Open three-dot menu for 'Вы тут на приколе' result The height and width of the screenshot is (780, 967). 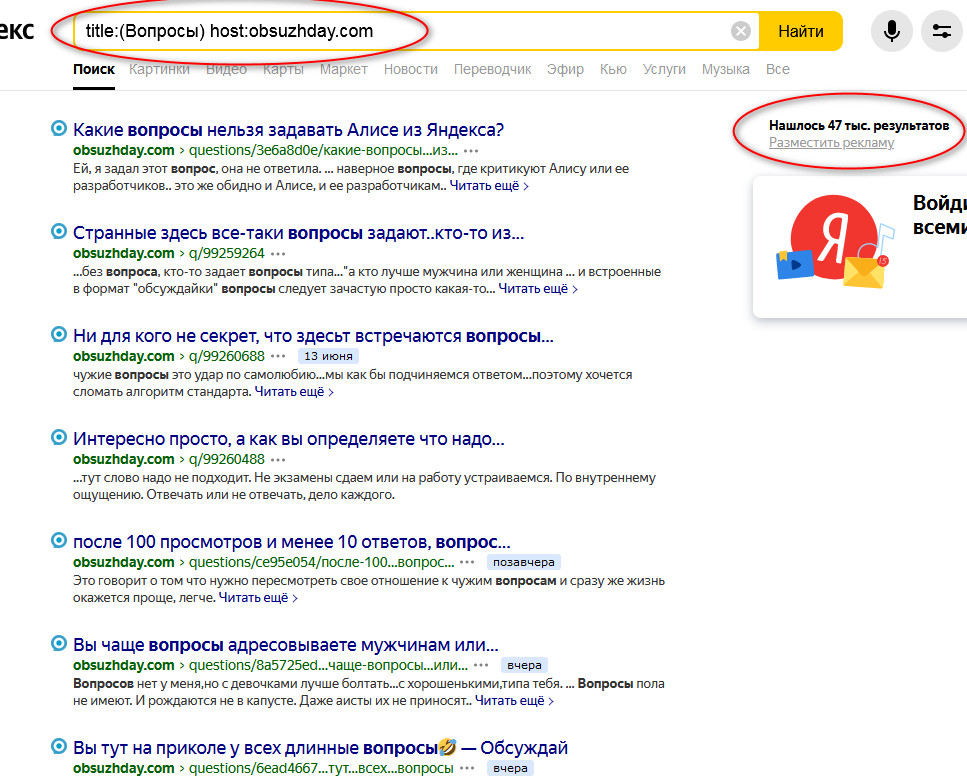point(467,768)
